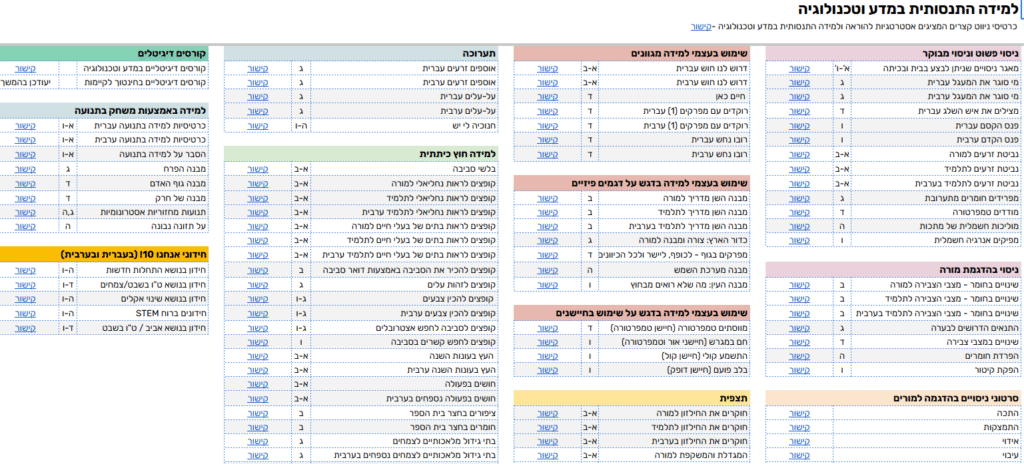Open the link for 'אידוי'

pyautogui.click(x=799, y=441)
